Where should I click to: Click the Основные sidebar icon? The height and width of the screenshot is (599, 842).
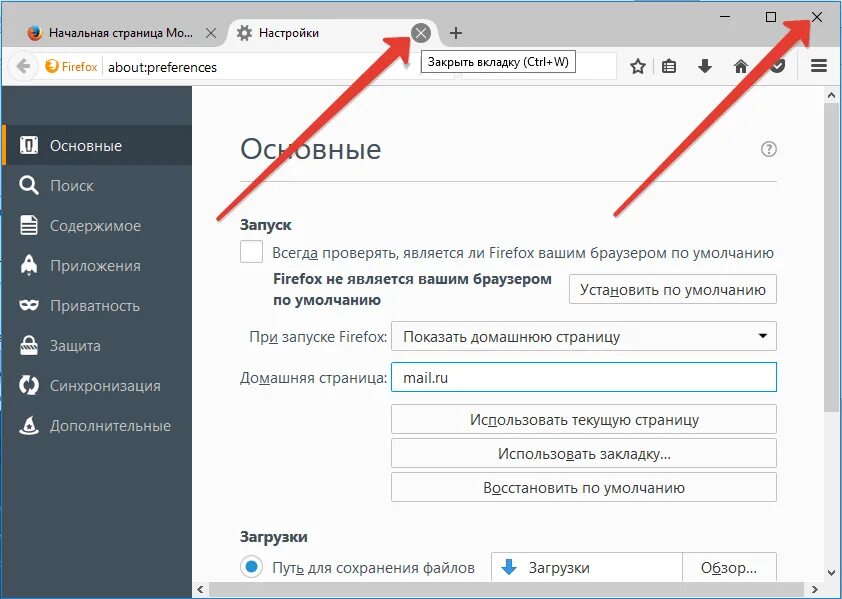point(28,145)
